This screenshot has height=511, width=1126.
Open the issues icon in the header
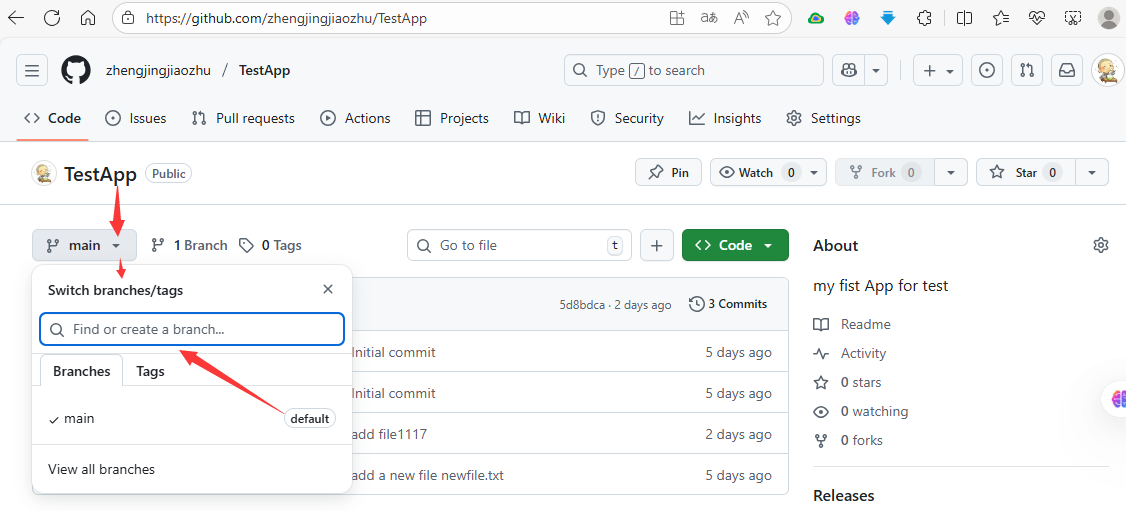(x=987, y=70)
